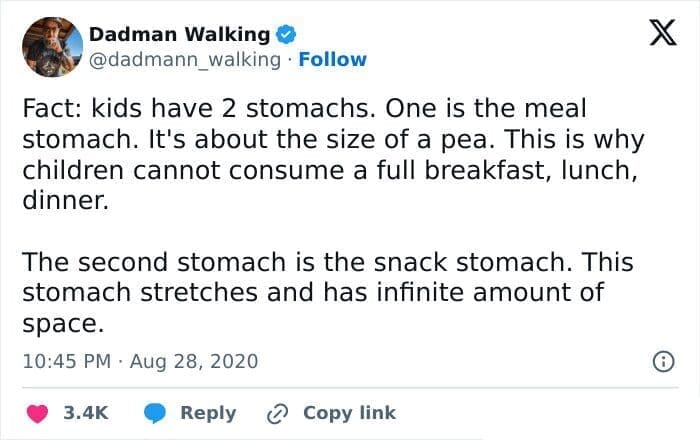Visit the @dadmann_walking handle
Image resolution: width=700 pixels, height=440 pixels.
(185, 59)
